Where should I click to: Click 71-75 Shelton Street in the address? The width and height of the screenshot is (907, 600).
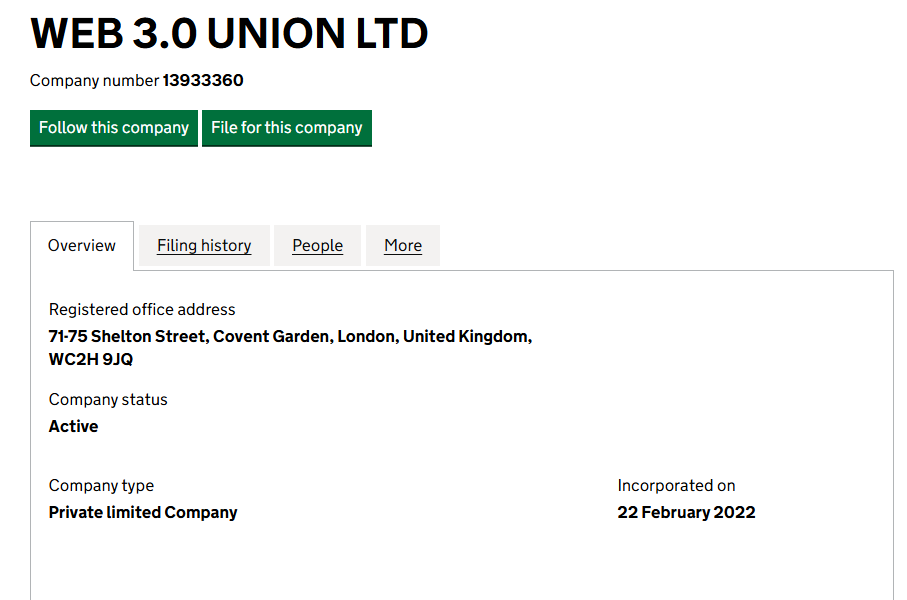point(127,337)
